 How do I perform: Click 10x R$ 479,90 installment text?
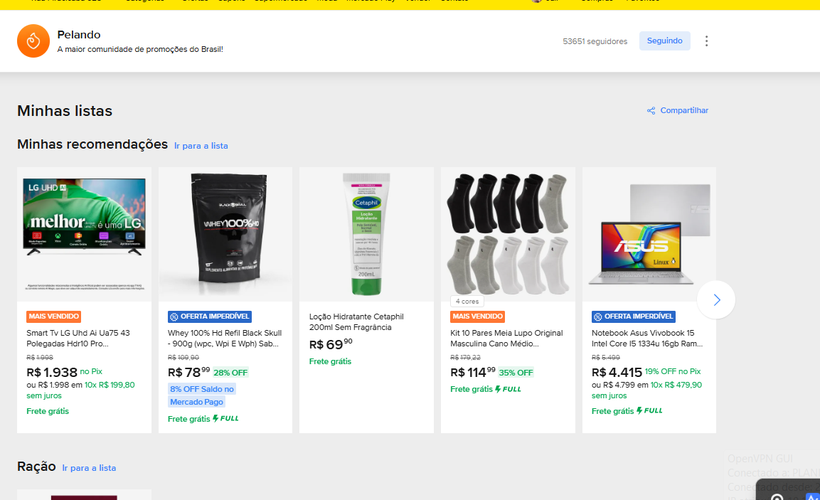[x=676, y=385]
